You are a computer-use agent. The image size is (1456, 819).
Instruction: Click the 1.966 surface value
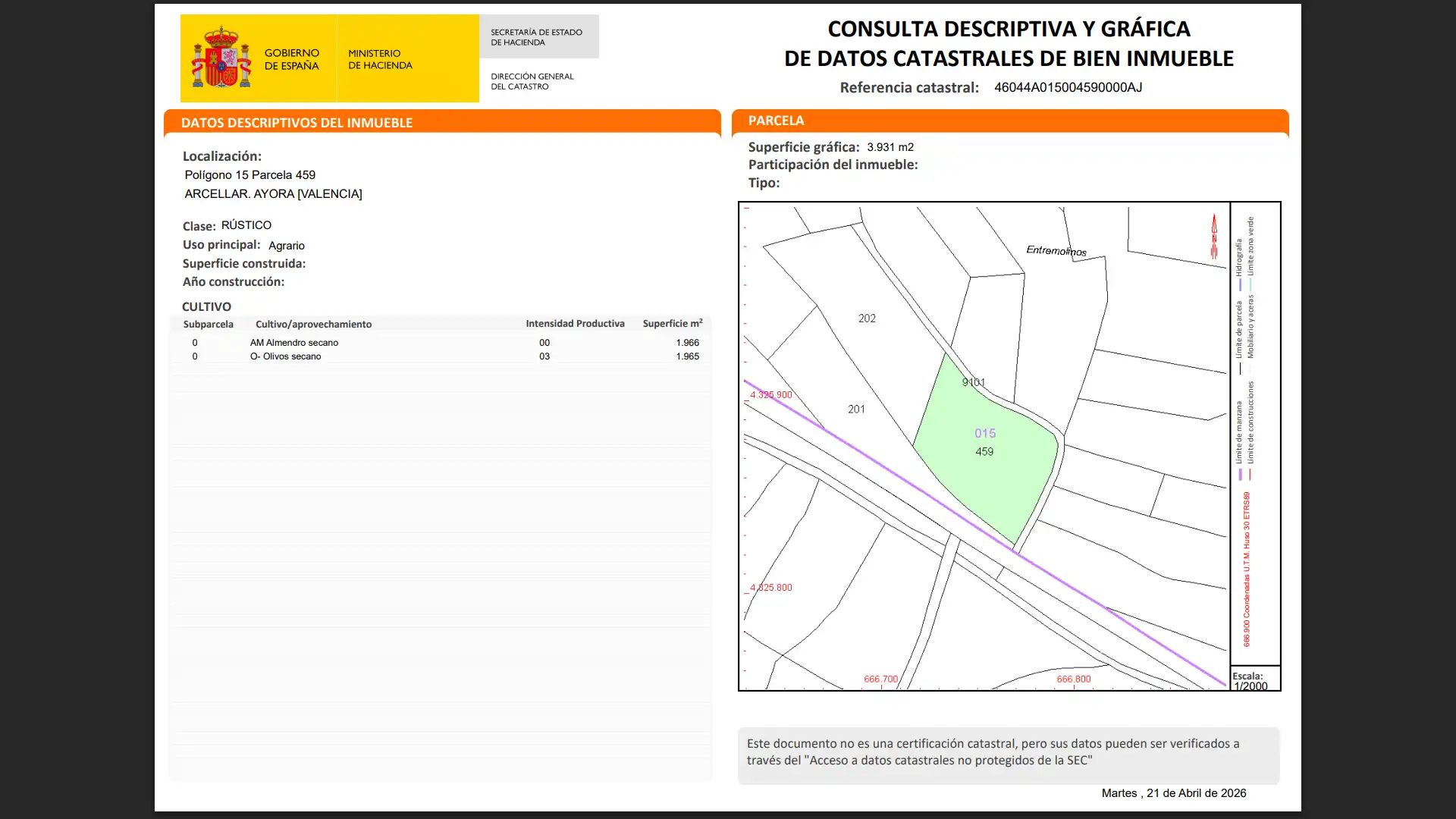click(688, 343)
